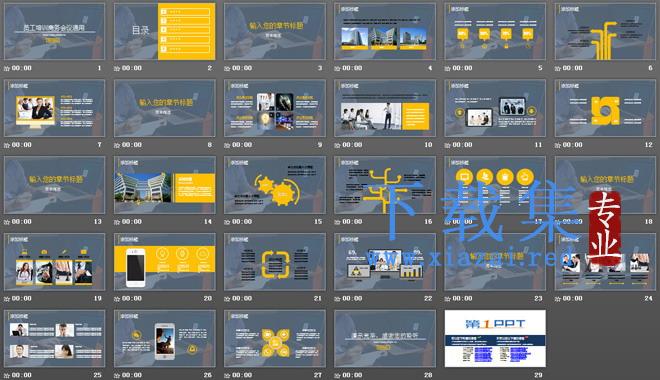
Task: Select slide 27 with four yellow circles diagram
Action: [275, 338]
